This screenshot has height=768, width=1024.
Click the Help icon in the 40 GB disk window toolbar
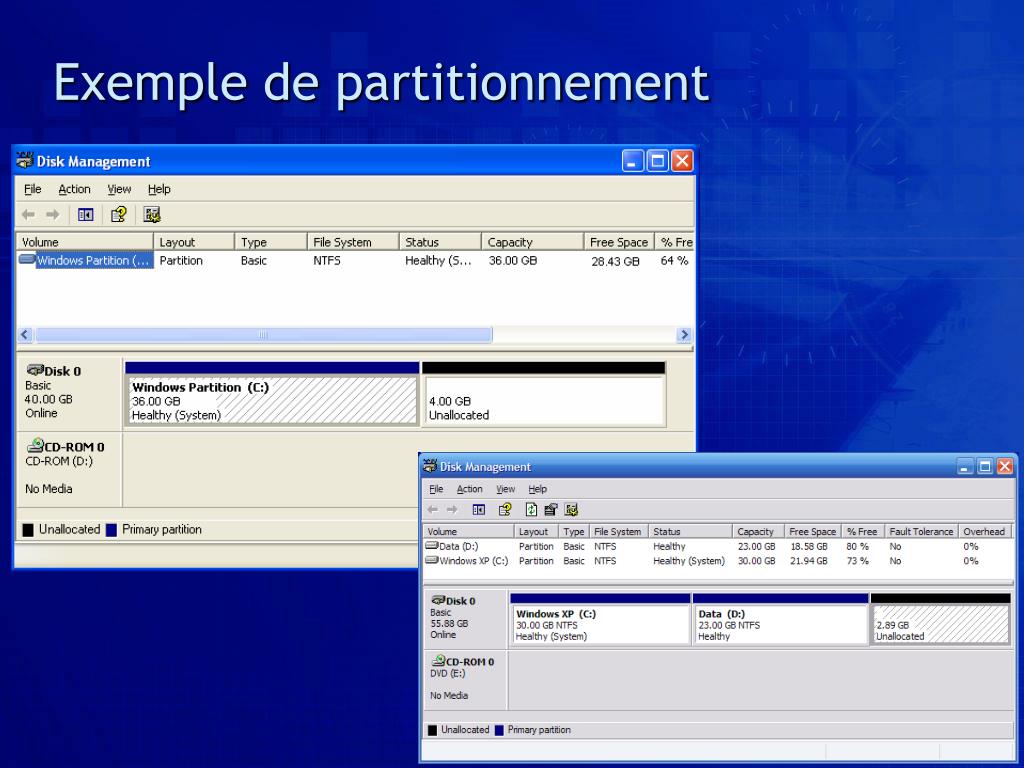119,214
